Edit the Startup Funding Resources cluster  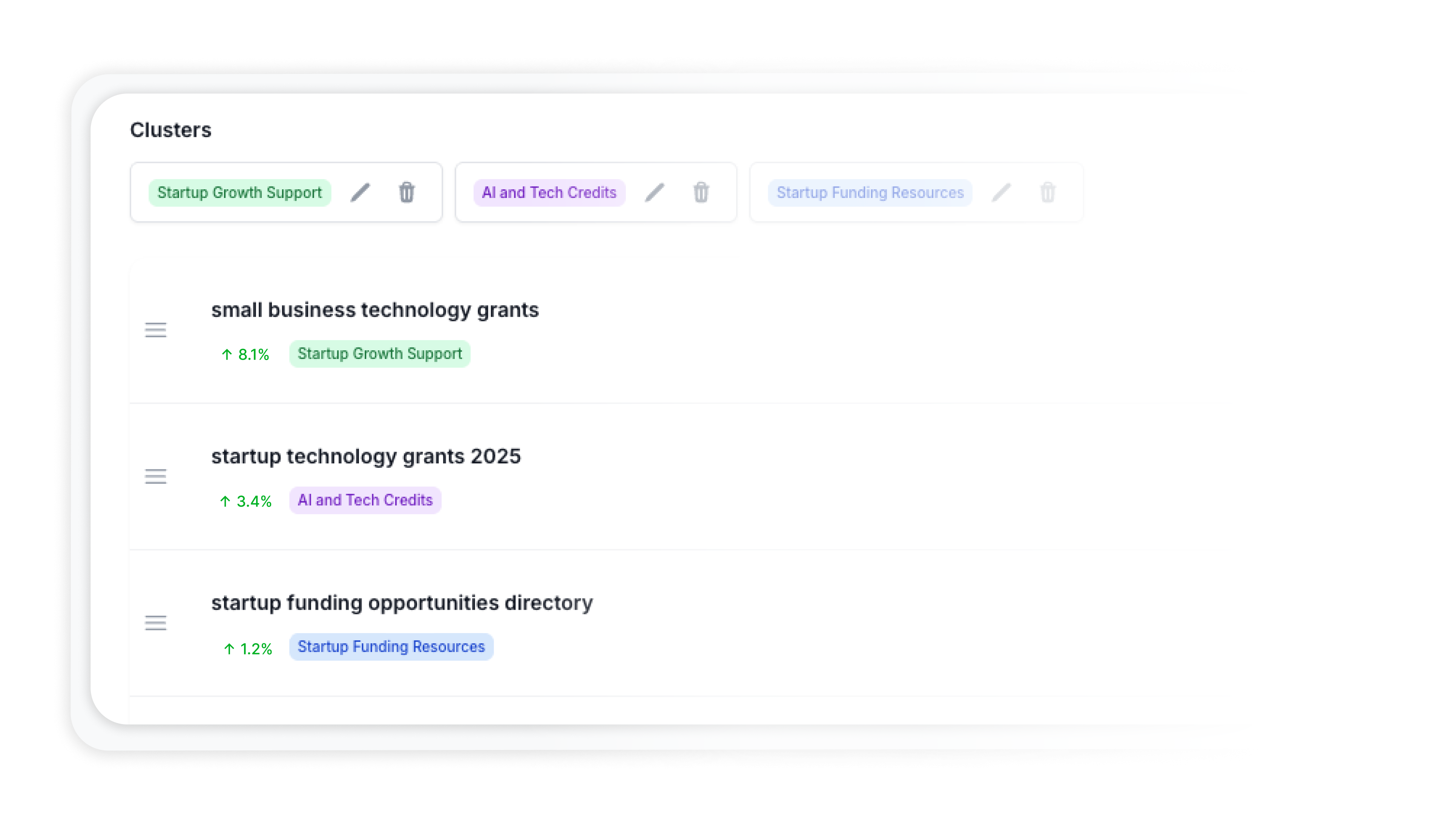click(1001, 193)
